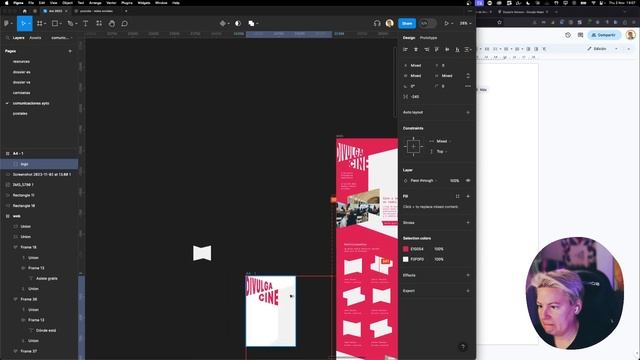Click the Share button in Figma
Viewport: 640px width, 360px height.
(407, 24)
